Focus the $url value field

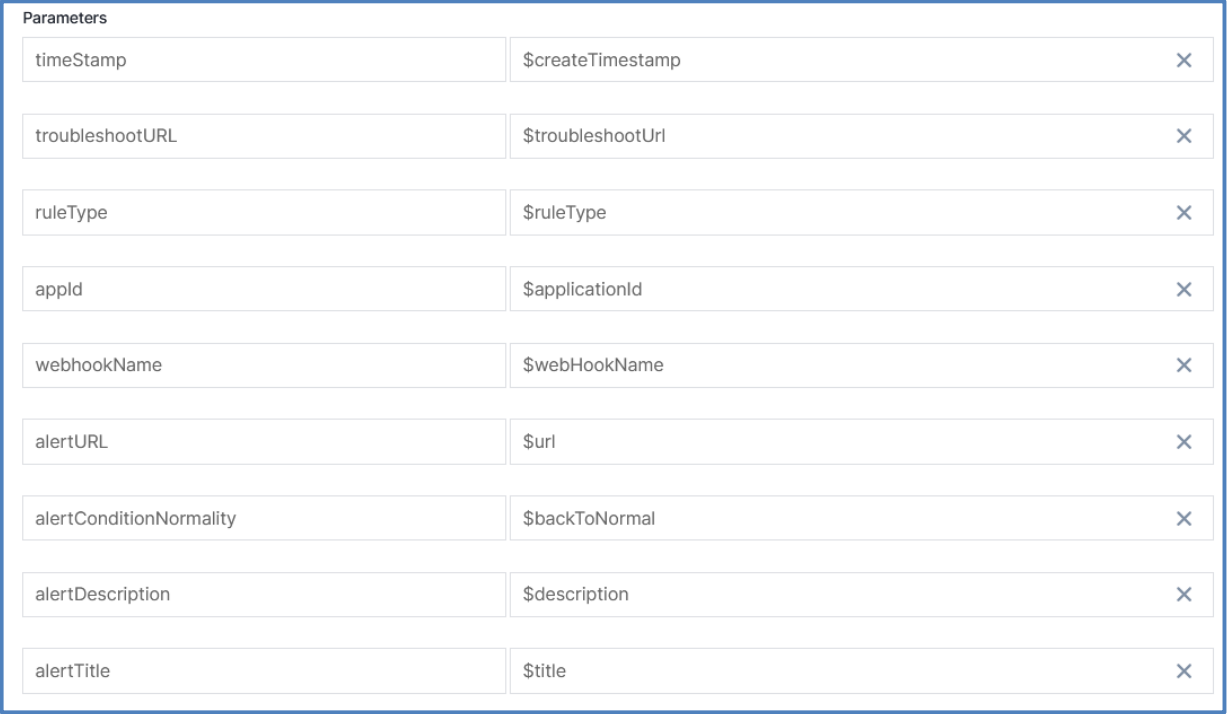click(840, 442)
